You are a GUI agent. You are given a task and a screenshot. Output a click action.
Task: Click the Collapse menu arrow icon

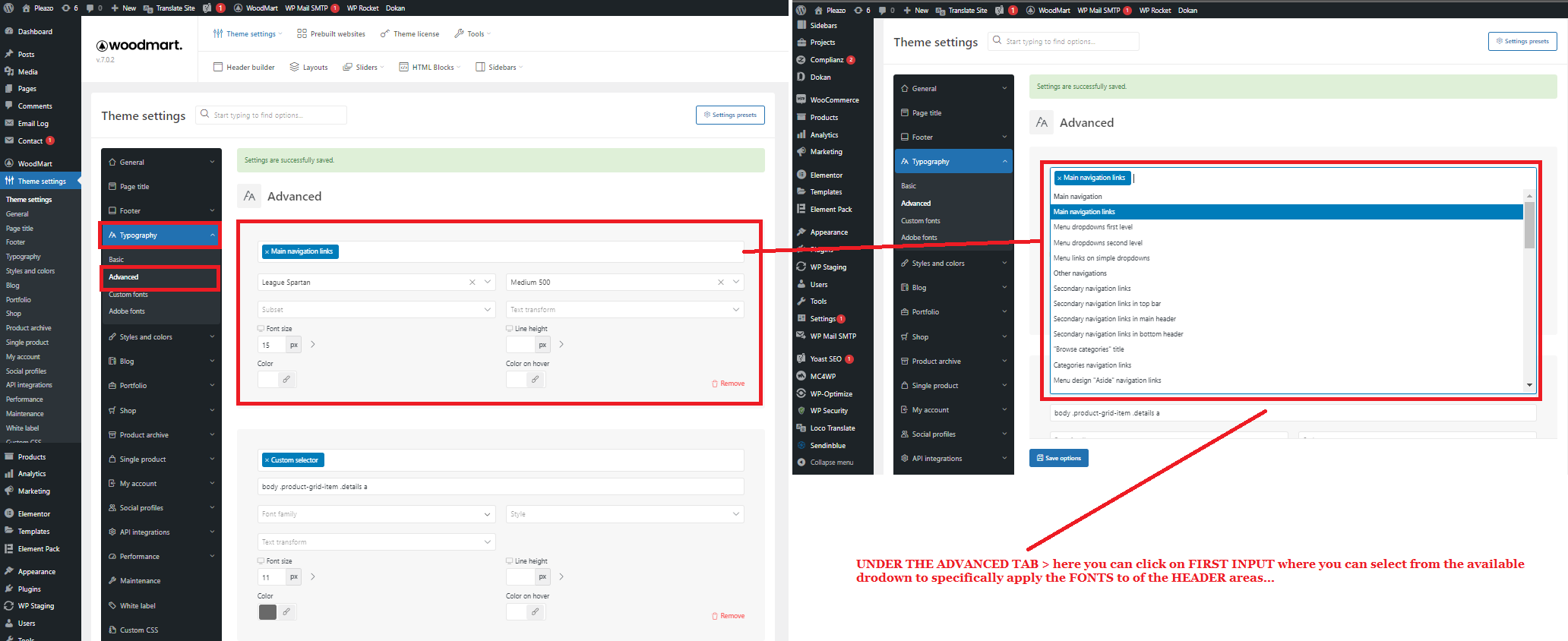801,462
